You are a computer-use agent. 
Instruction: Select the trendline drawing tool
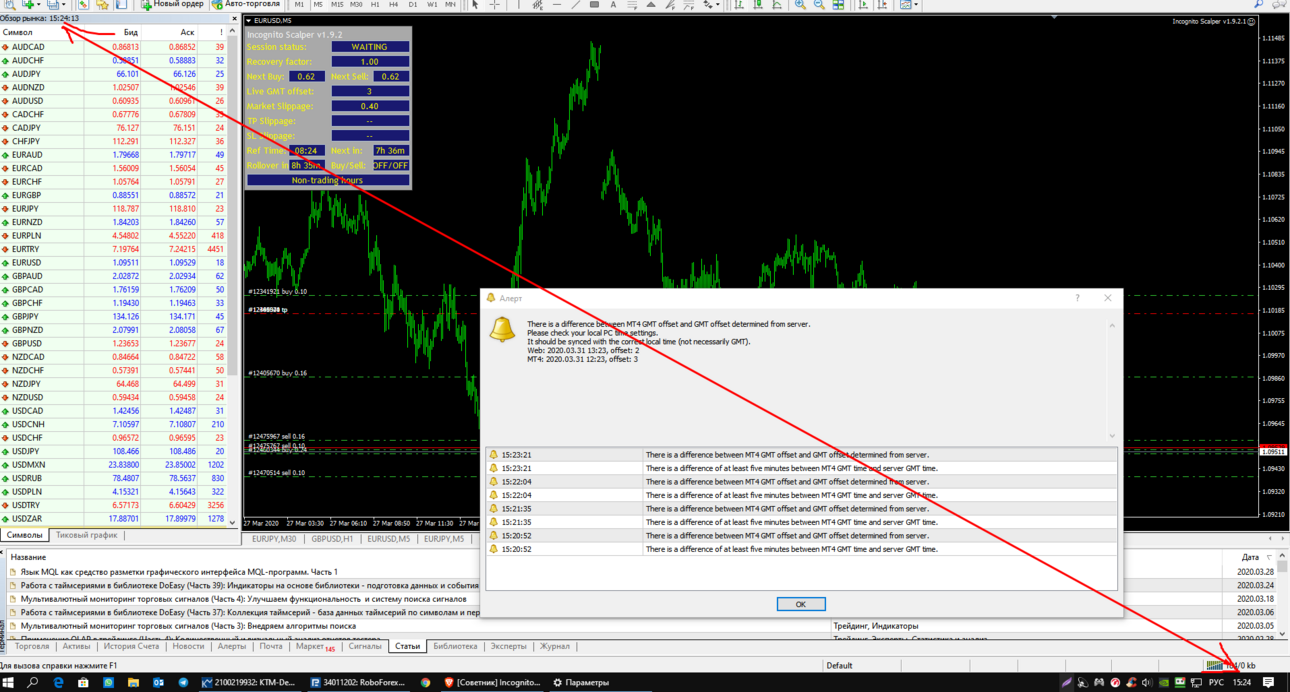[575, 4]
